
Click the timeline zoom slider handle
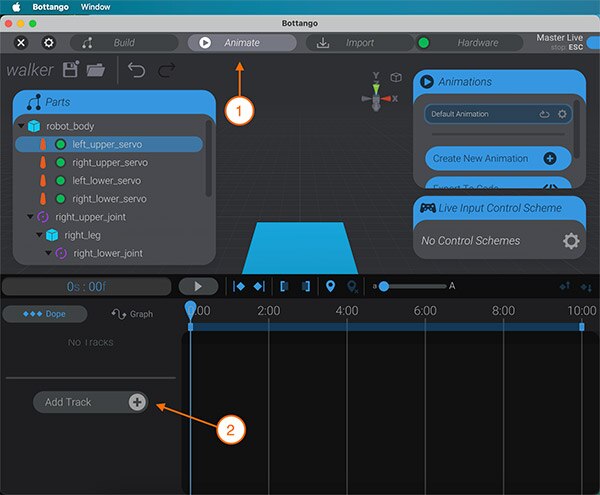[x=383, y=287]
